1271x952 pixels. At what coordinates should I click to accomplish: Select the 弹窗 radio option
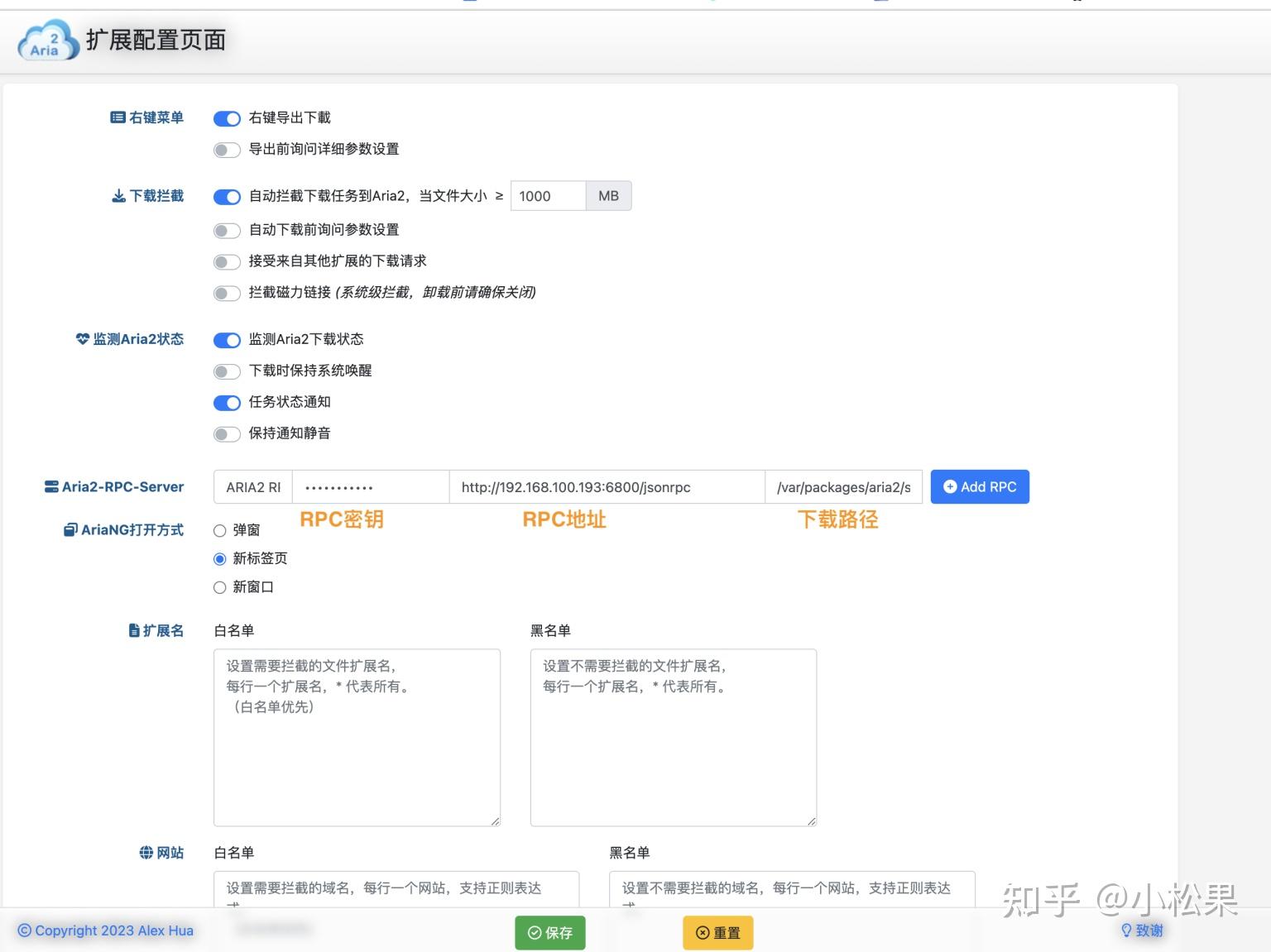click(x=219, y=530)
